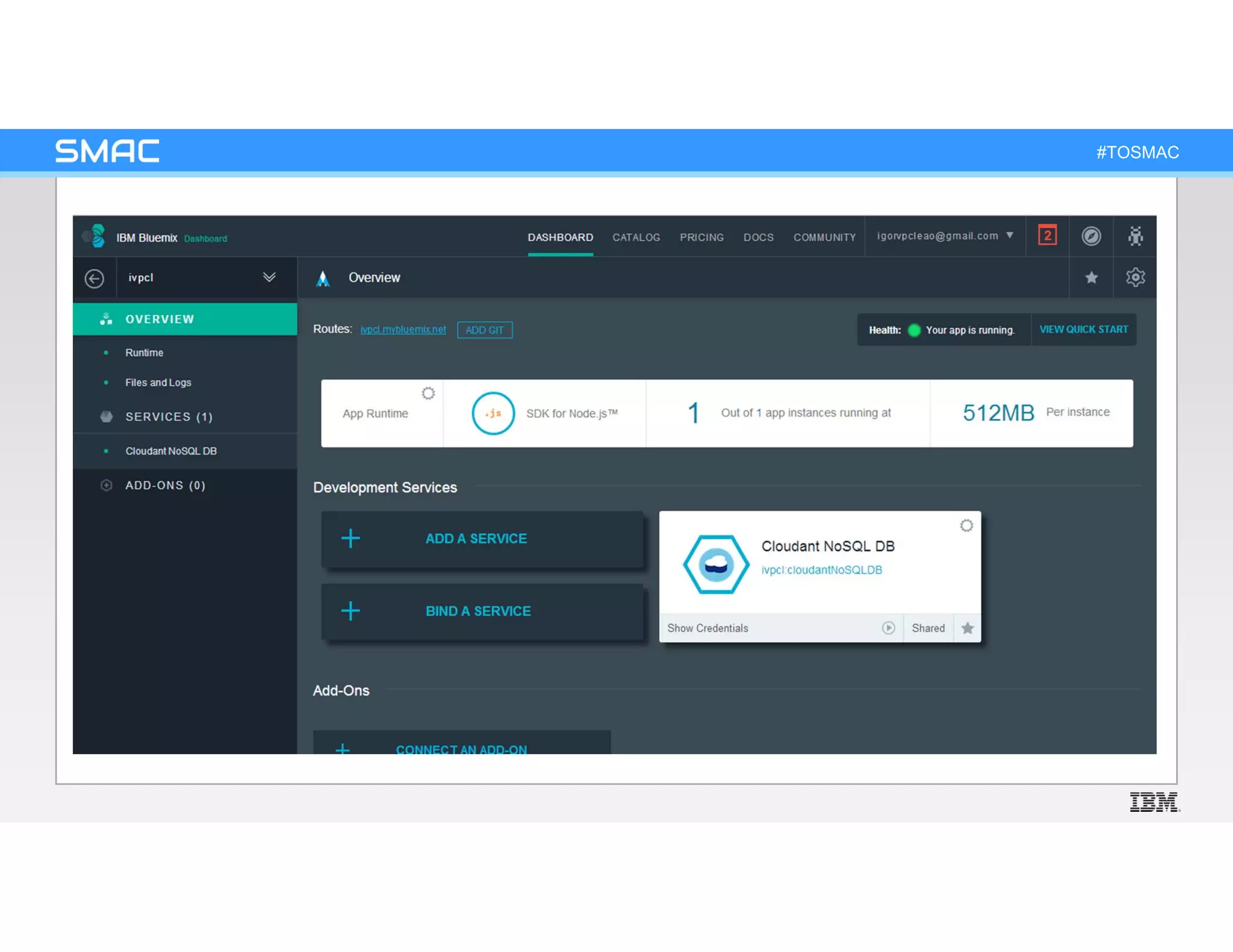Click the star icon in Overview bar
Screen dimensions: 1233x952
pyautogui.click(x=1091, y=277)
